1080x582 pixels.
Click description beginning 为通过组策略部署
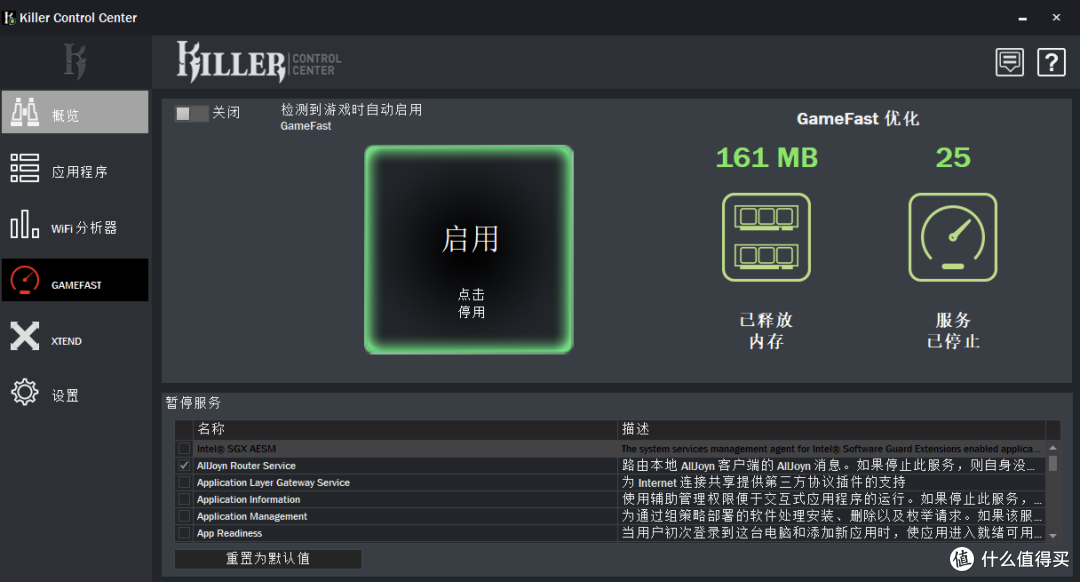[831, 516]
